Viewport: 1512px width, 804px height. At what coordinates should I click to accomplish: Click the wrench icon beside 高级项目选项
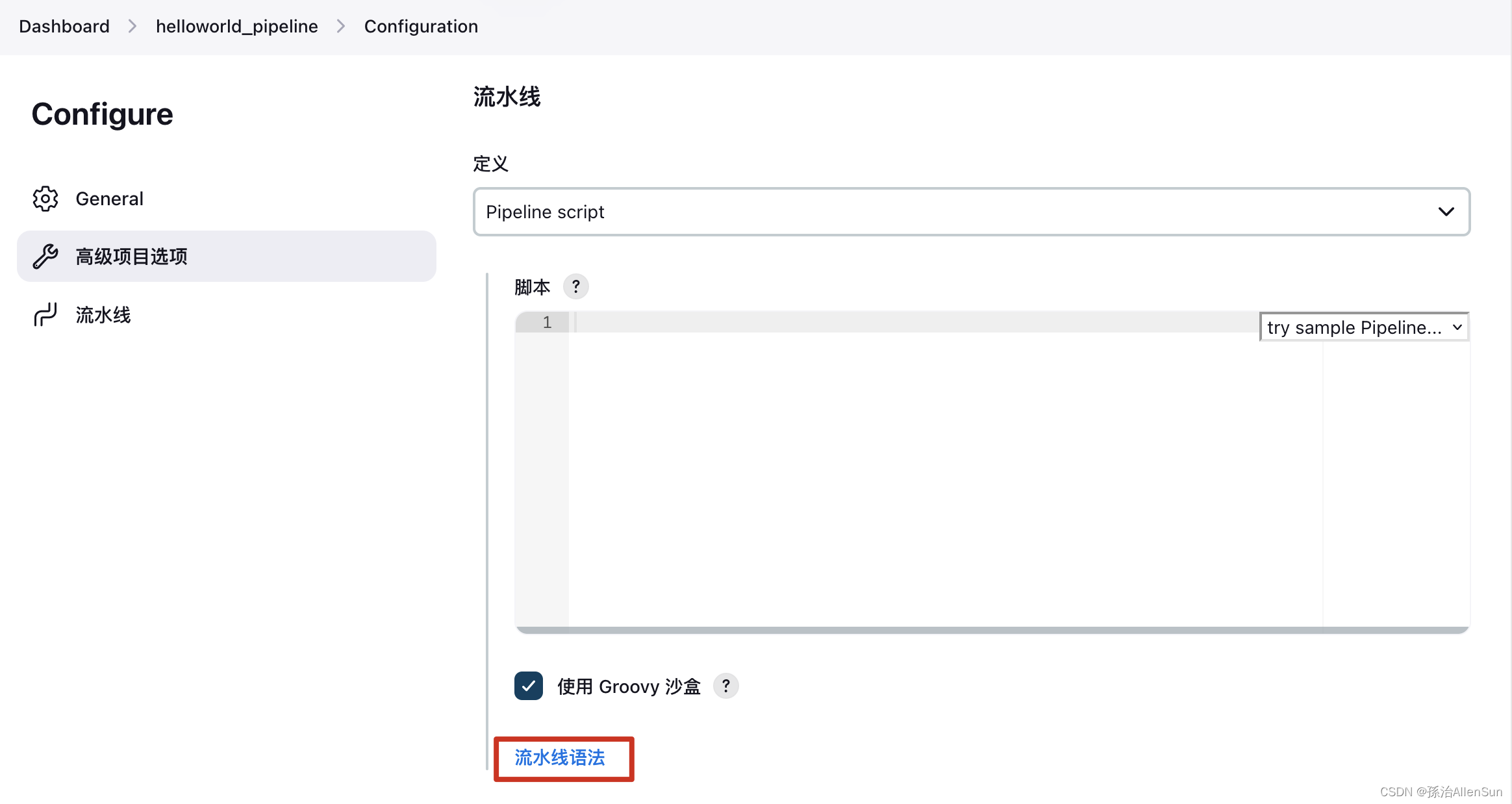(x=45, y=256)
